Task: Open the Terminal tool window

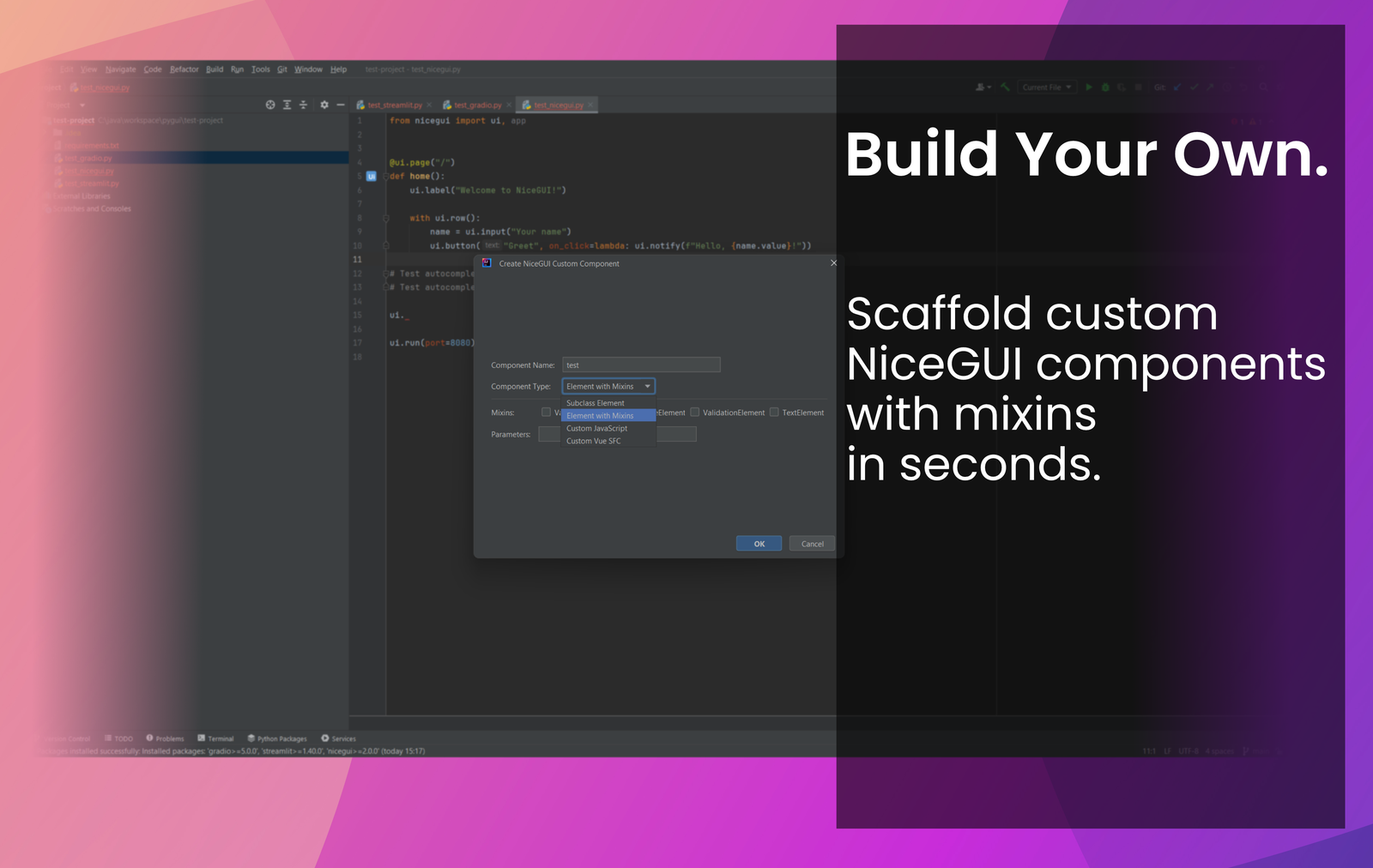Action: (215, 738)
